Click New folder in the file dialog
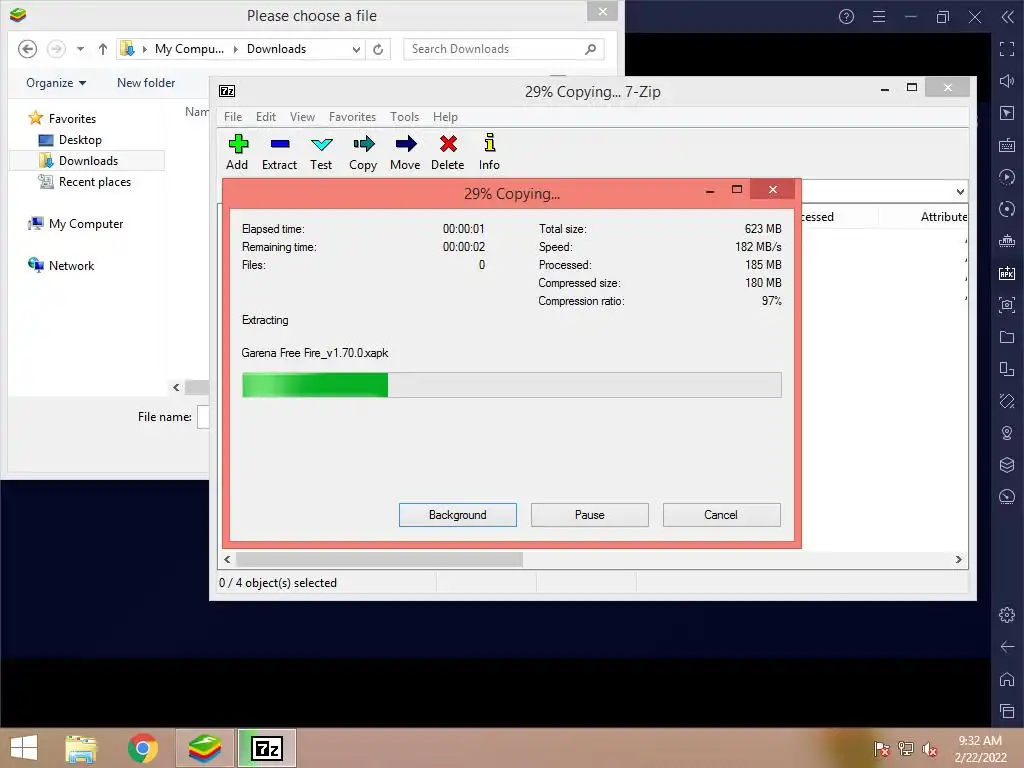Viewport: 1024px width, 768px height. click(146, 83)
